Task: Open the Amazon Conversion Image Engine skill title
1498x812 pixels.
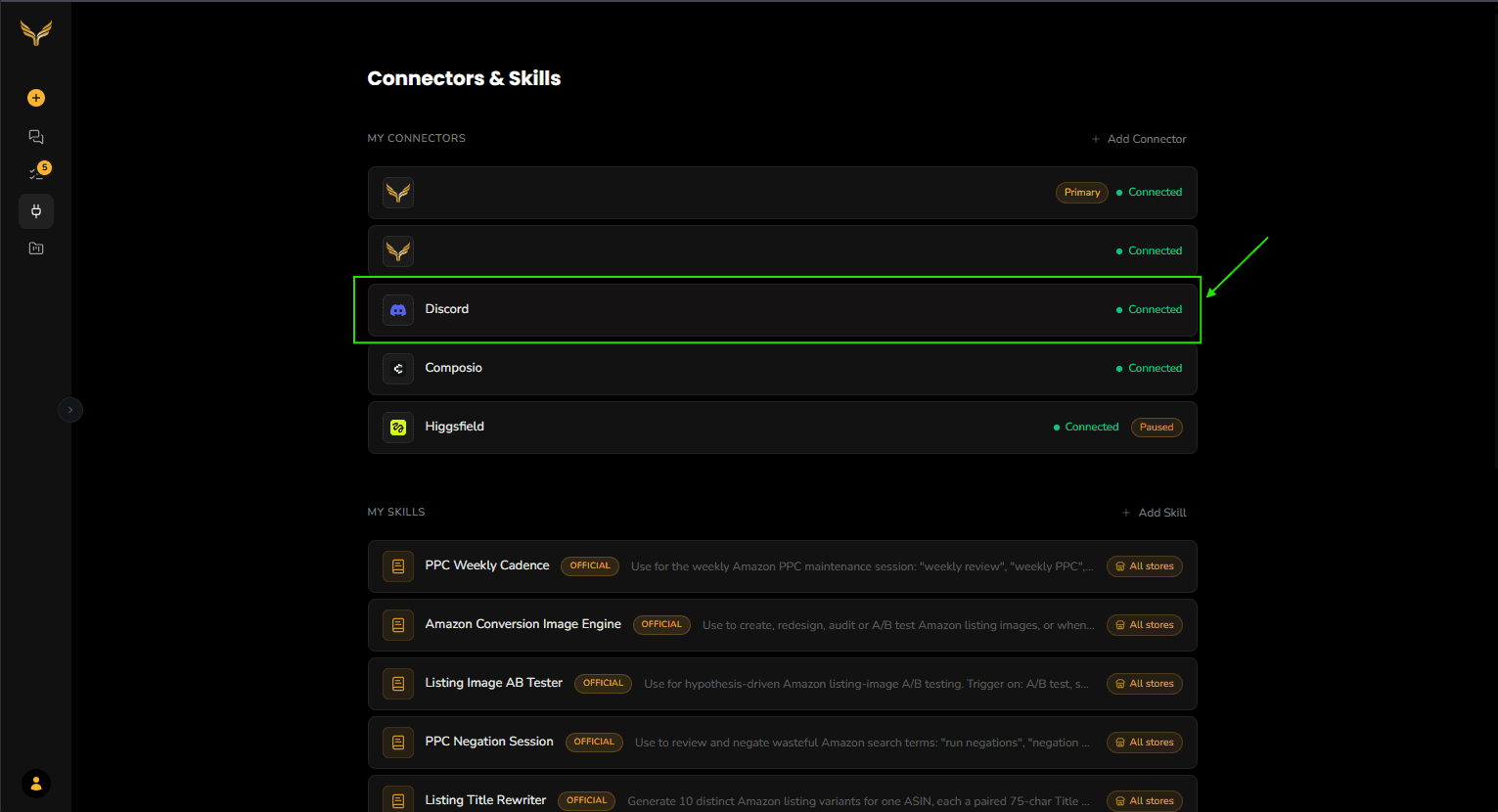Action: point(523,624)
